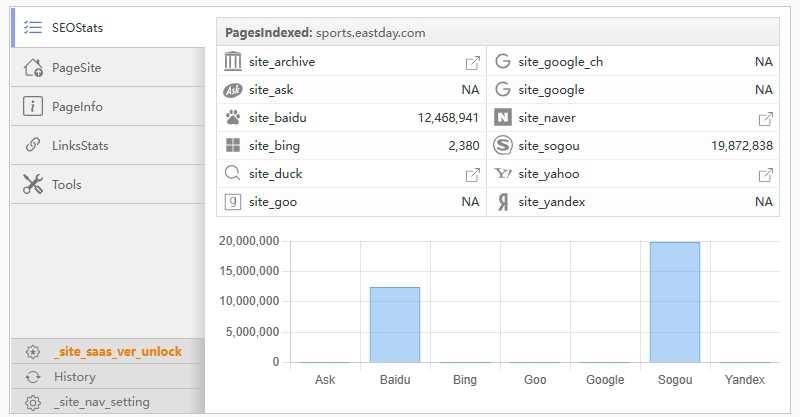
Task: Click the site_baidu paw icon
Action: click(x=233, y=118)
